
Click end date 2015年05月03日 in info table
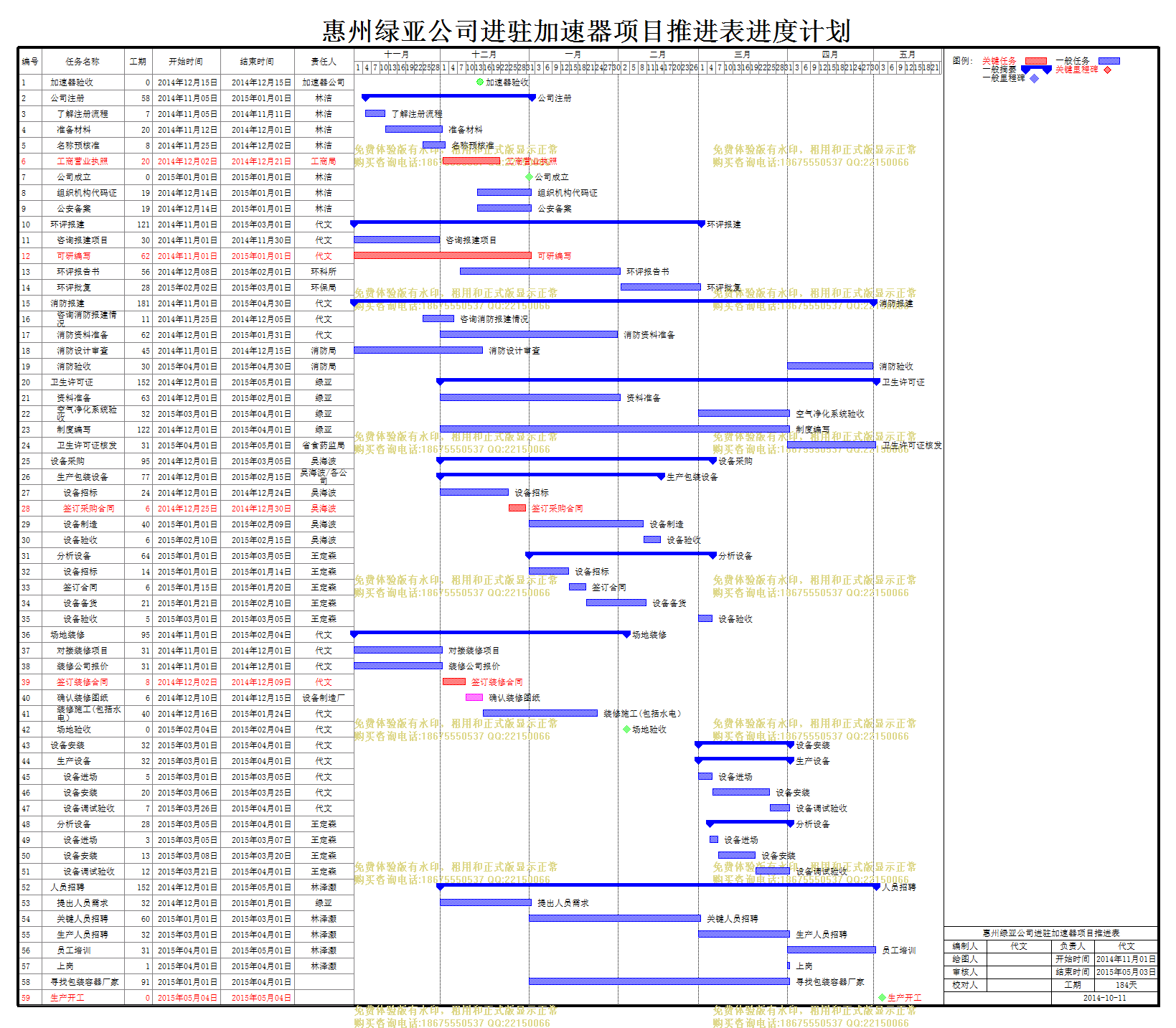1126,972
